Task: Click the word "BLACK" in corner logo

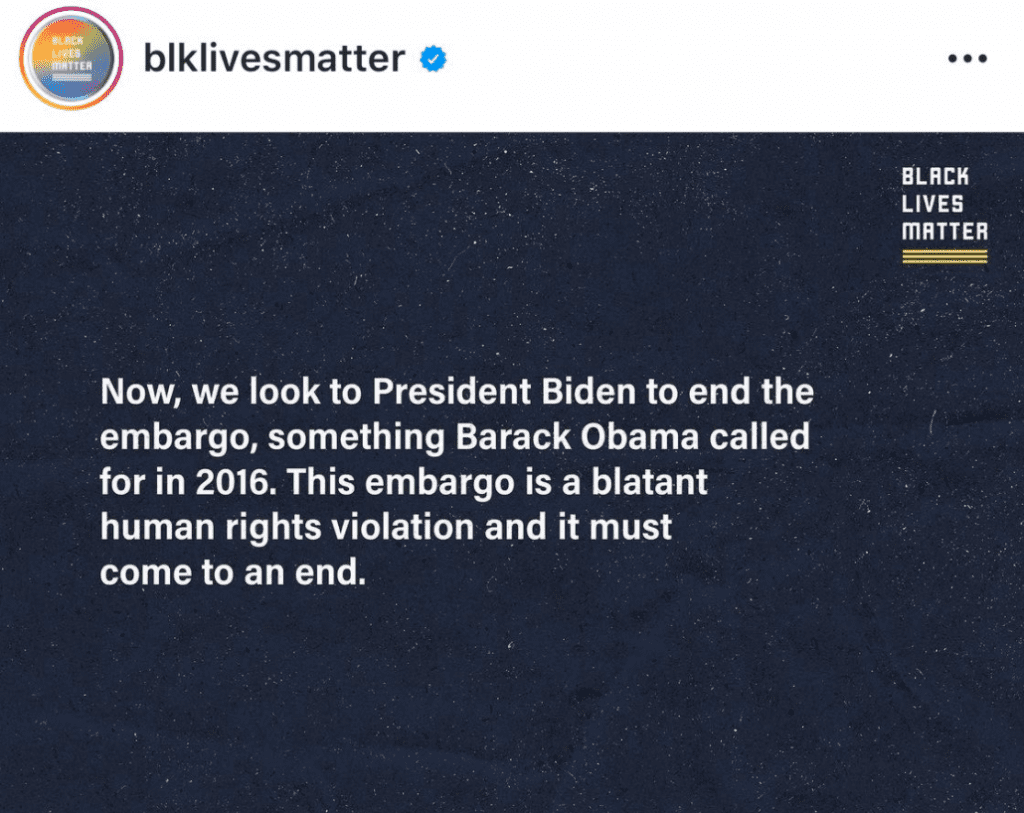Action: click(935, 176)
